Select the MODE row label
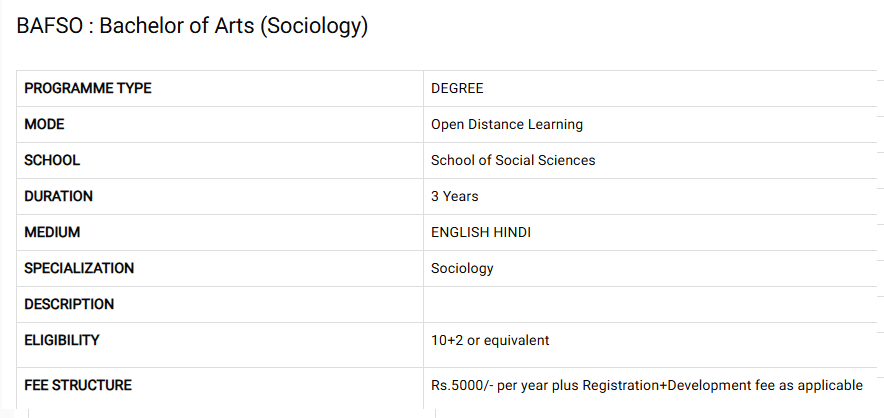Viewport: 884px width, 418px height. [x=44, y=124]
